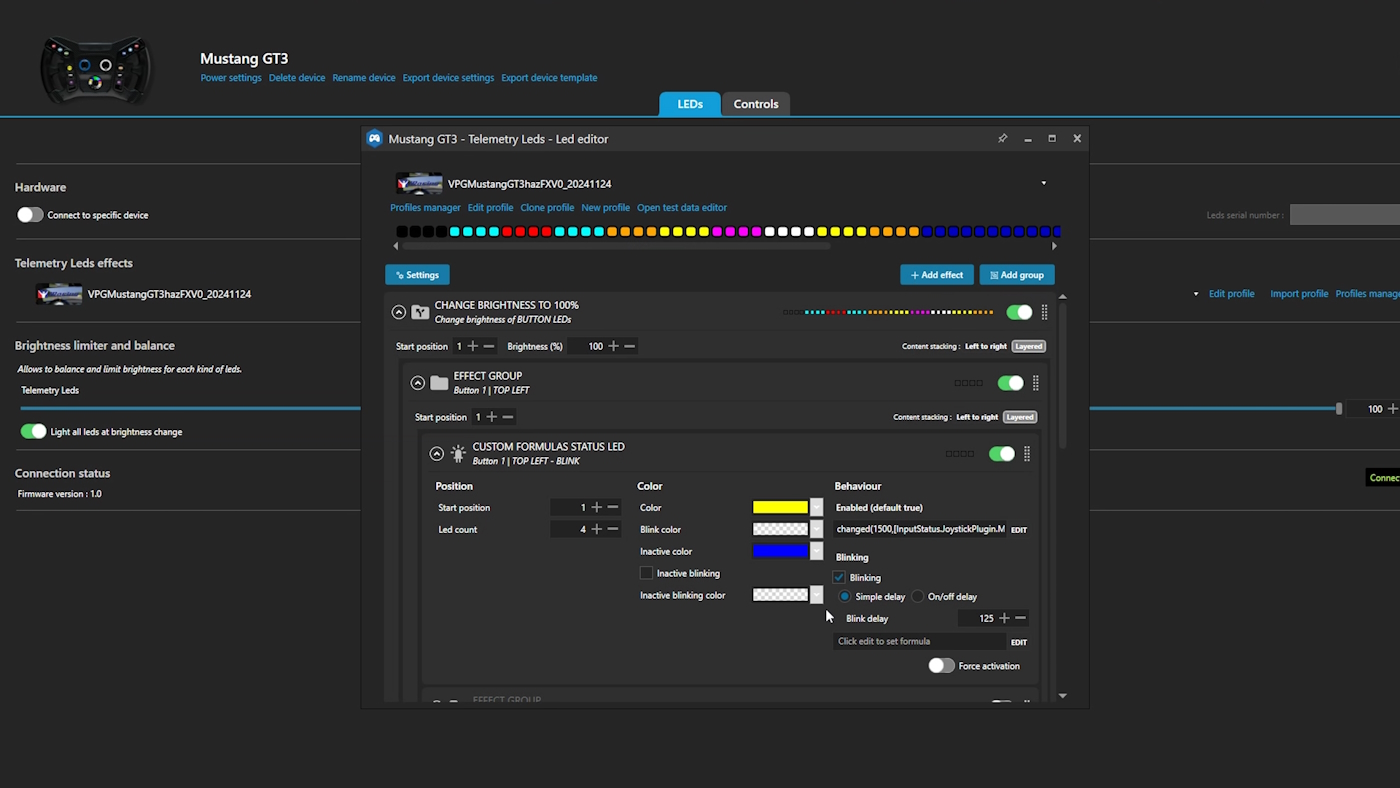This screenshot has width=1400, height=788.
Task: Increase Blink delay with plus icon
Action: 1004,618
